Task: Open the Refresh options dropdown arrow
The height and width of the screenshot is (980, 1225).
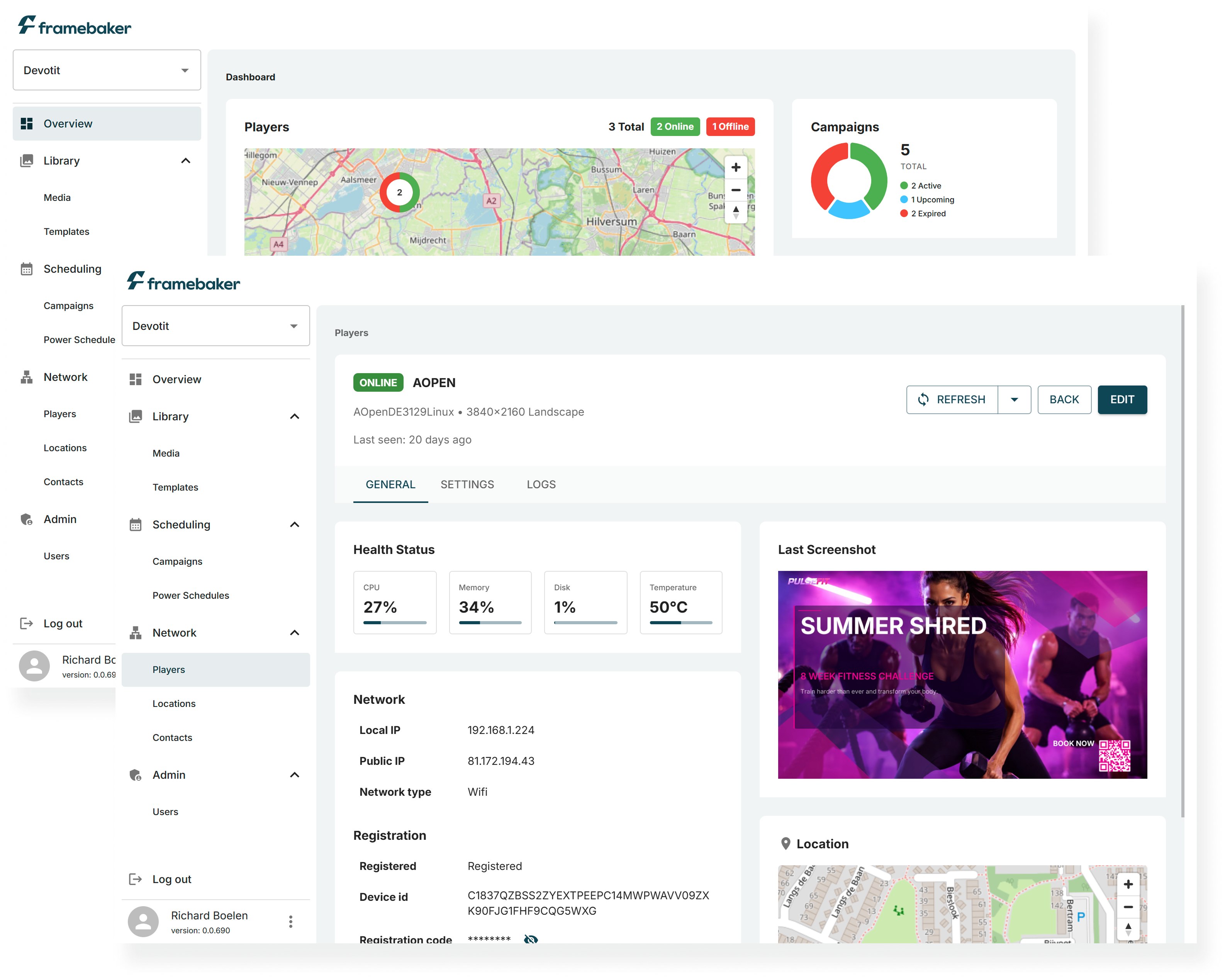Action: click(x=1015, y=400)
